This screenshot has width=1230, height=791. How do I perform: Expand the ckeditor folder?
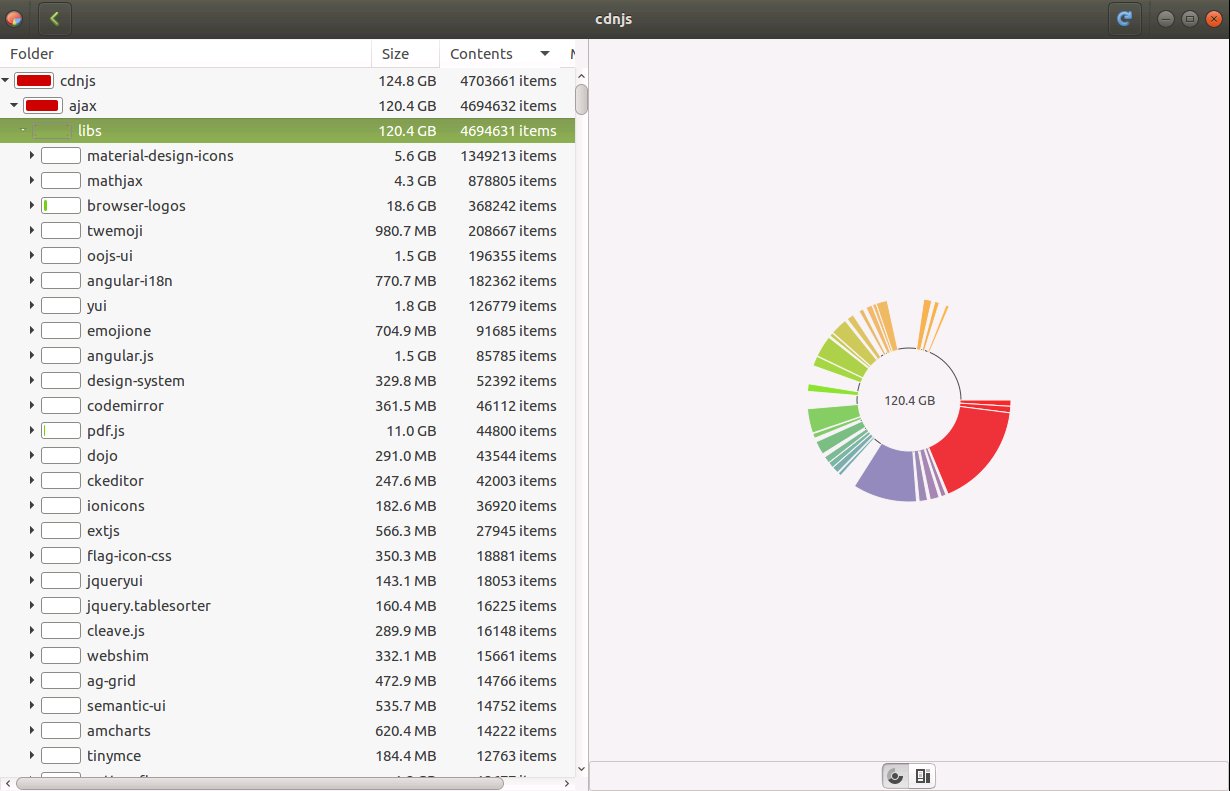32,481
